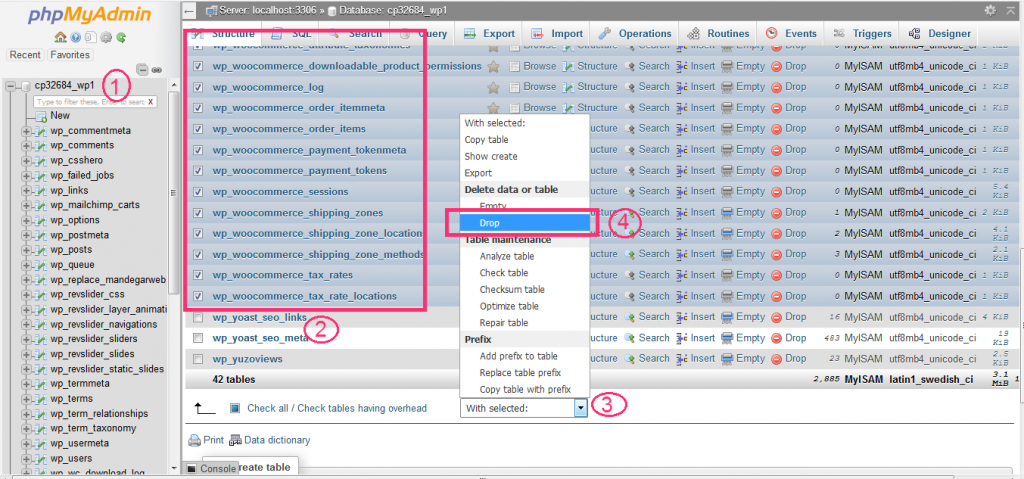Click the link chain icon in navigation panel

click(x=157, y=69)
